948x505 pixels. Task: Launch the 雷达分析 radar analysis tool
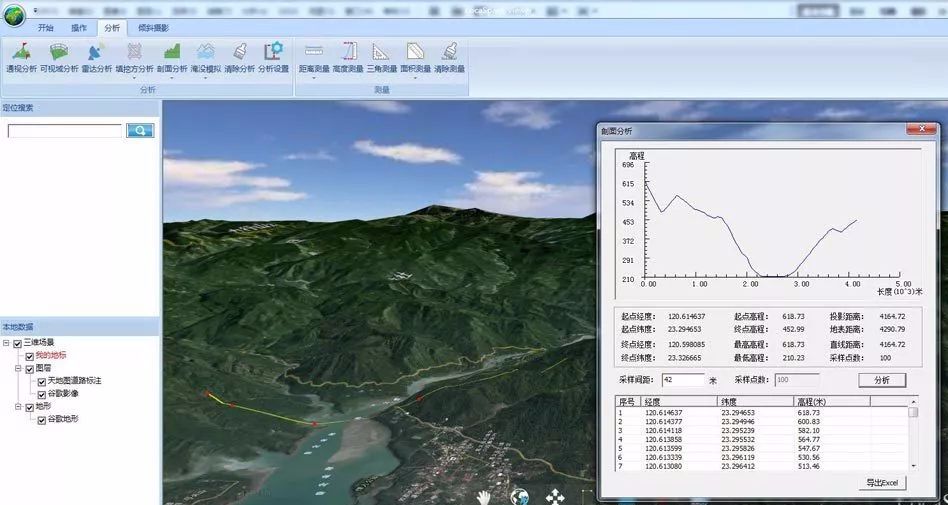pos(97,58)
